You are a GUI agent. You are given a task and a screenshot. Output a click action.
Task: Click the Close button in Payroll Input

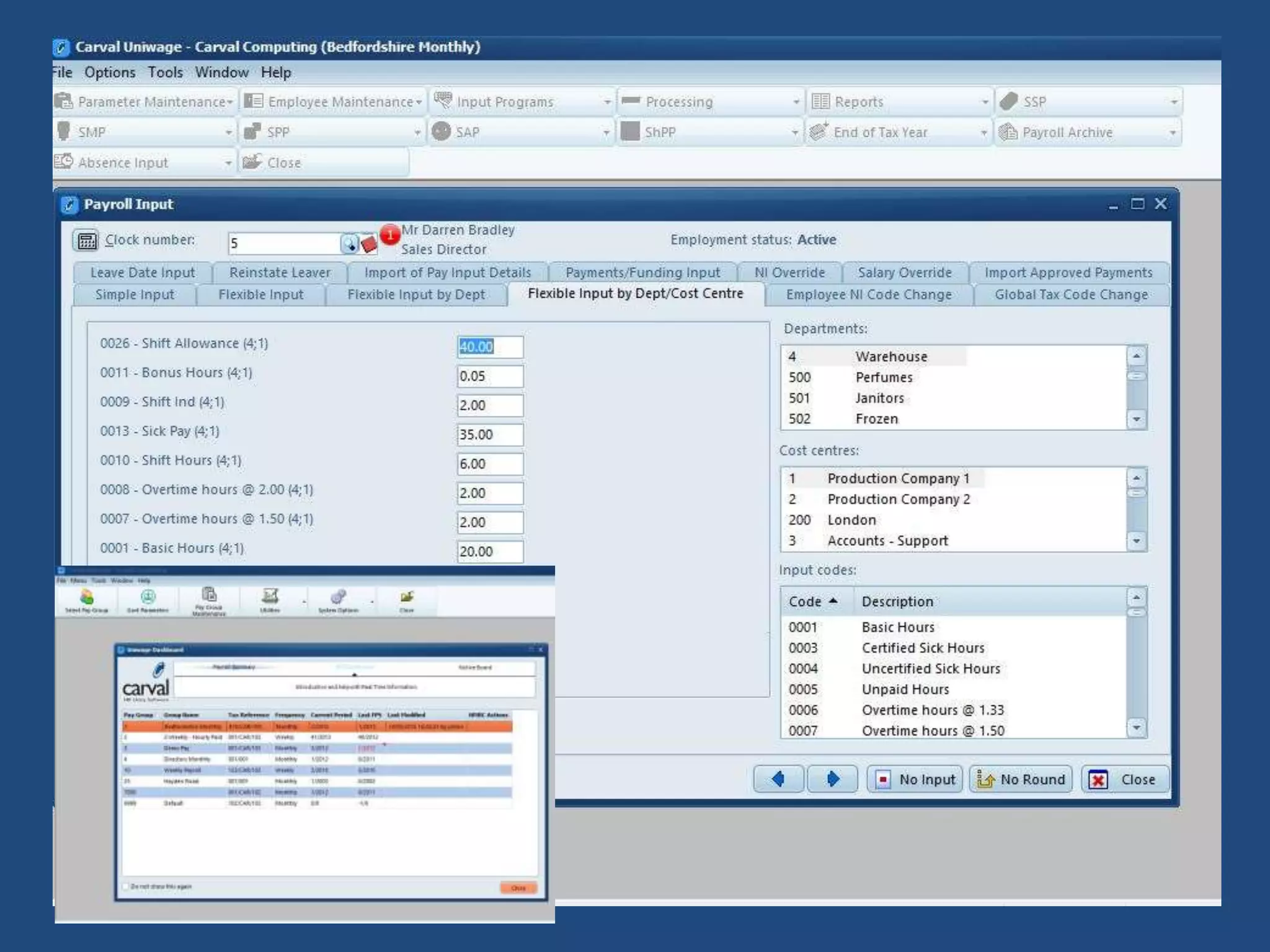point(1125,779)
